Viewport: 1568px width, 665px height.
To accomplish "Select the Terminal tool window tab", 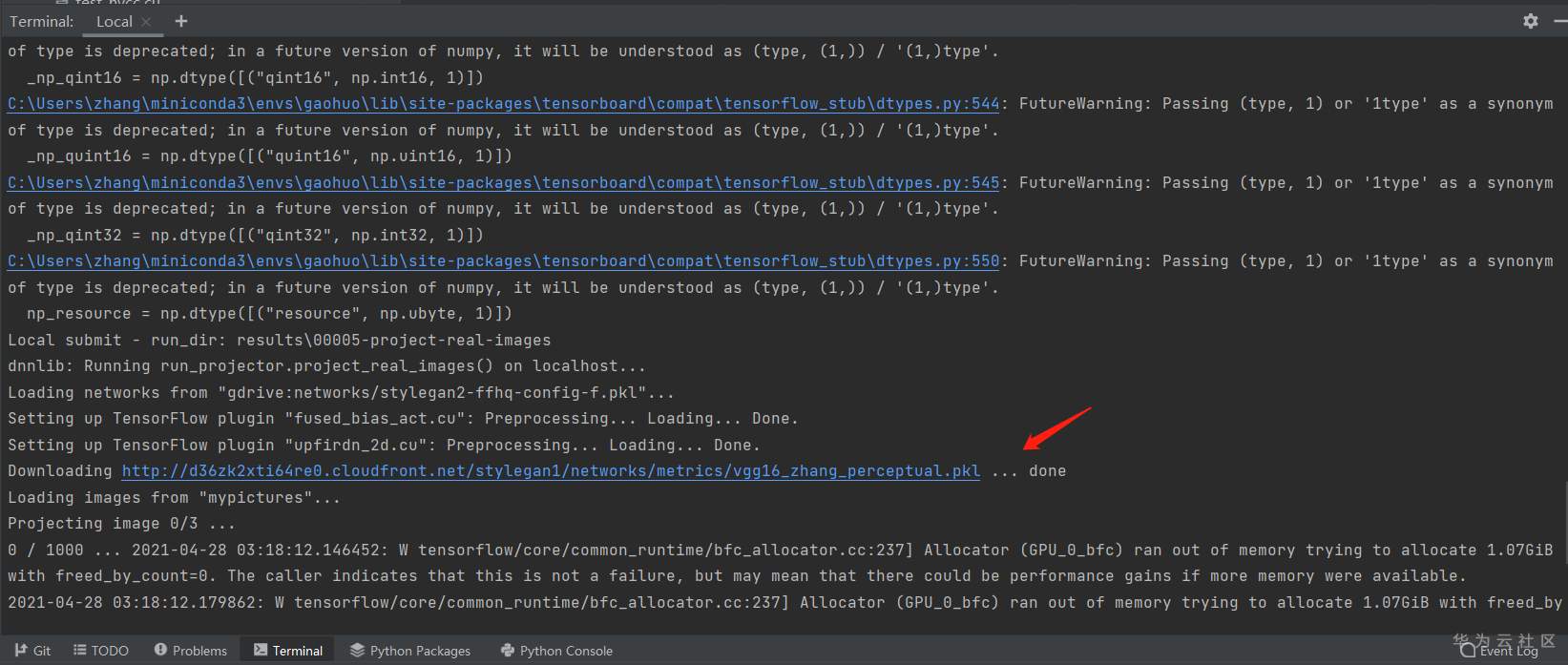I will point(288,651).
